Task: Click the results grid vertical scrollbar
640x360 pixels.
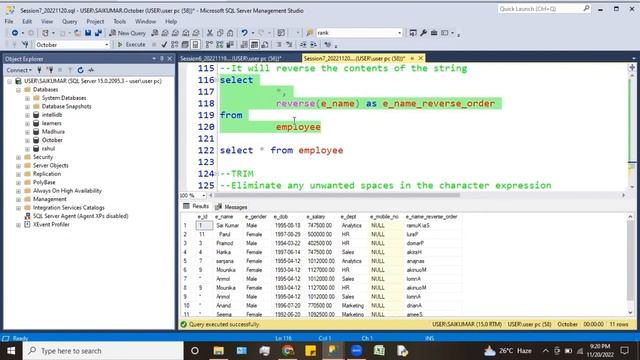Action: (631, 260)
